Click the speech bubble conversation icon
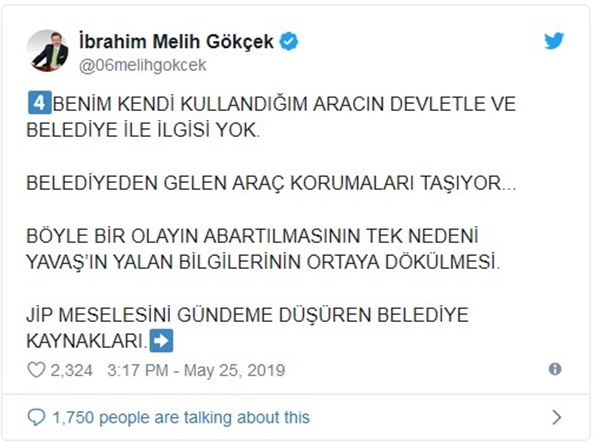Viewport: 600px width, 448px height. pos(37,417)
